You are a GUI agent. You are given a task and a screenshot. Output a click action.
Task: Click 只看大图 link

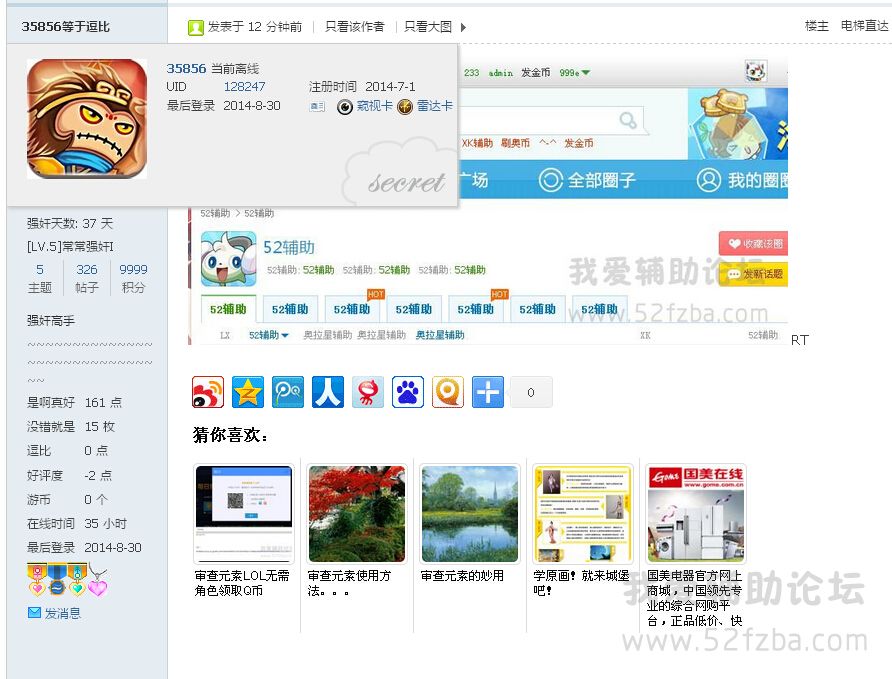(428, 27)
